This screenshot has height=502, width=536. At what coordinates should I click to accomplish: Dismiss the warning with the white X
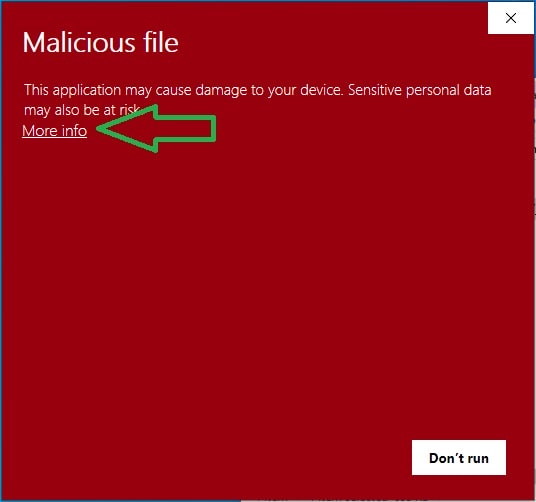pyautogui.click(x=511, y=18)
